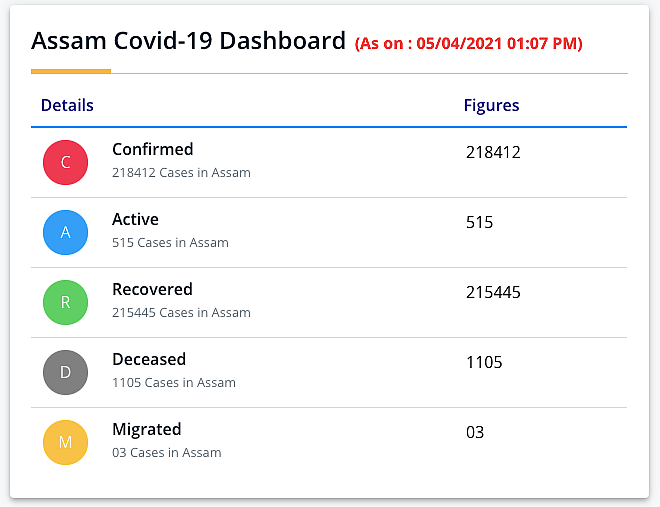
Task: Select the Active row title
Action: tap(135, 219)
